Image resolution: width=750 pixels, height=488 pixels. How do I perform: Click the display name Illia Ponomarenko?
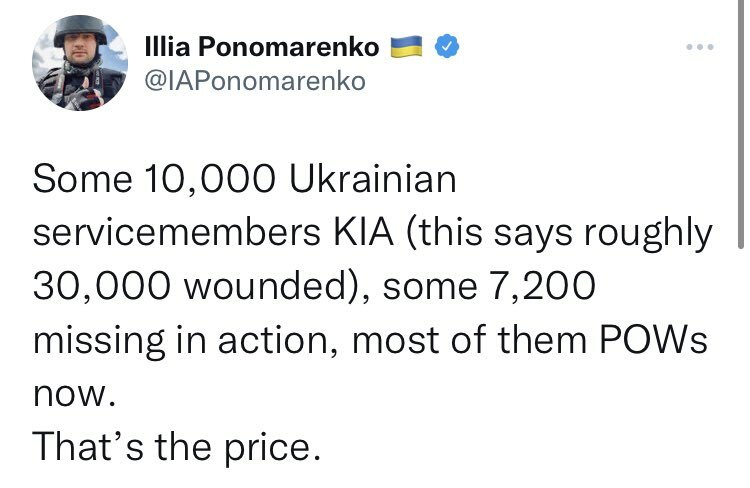(x=263, y=46)
